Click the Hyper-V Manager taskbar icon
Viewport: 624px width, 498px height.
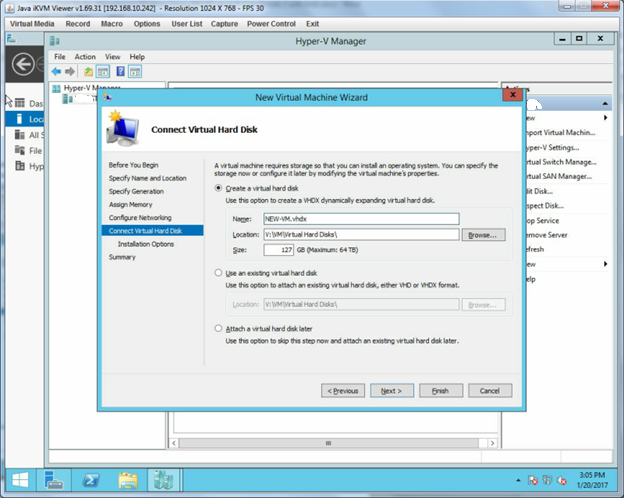(164, 480)
